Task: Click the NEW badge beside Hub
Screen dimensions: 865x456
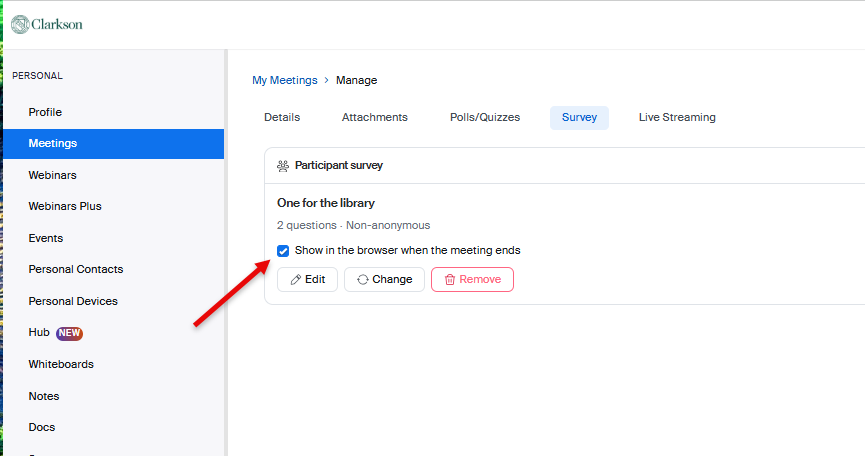Action: [70, 333]
